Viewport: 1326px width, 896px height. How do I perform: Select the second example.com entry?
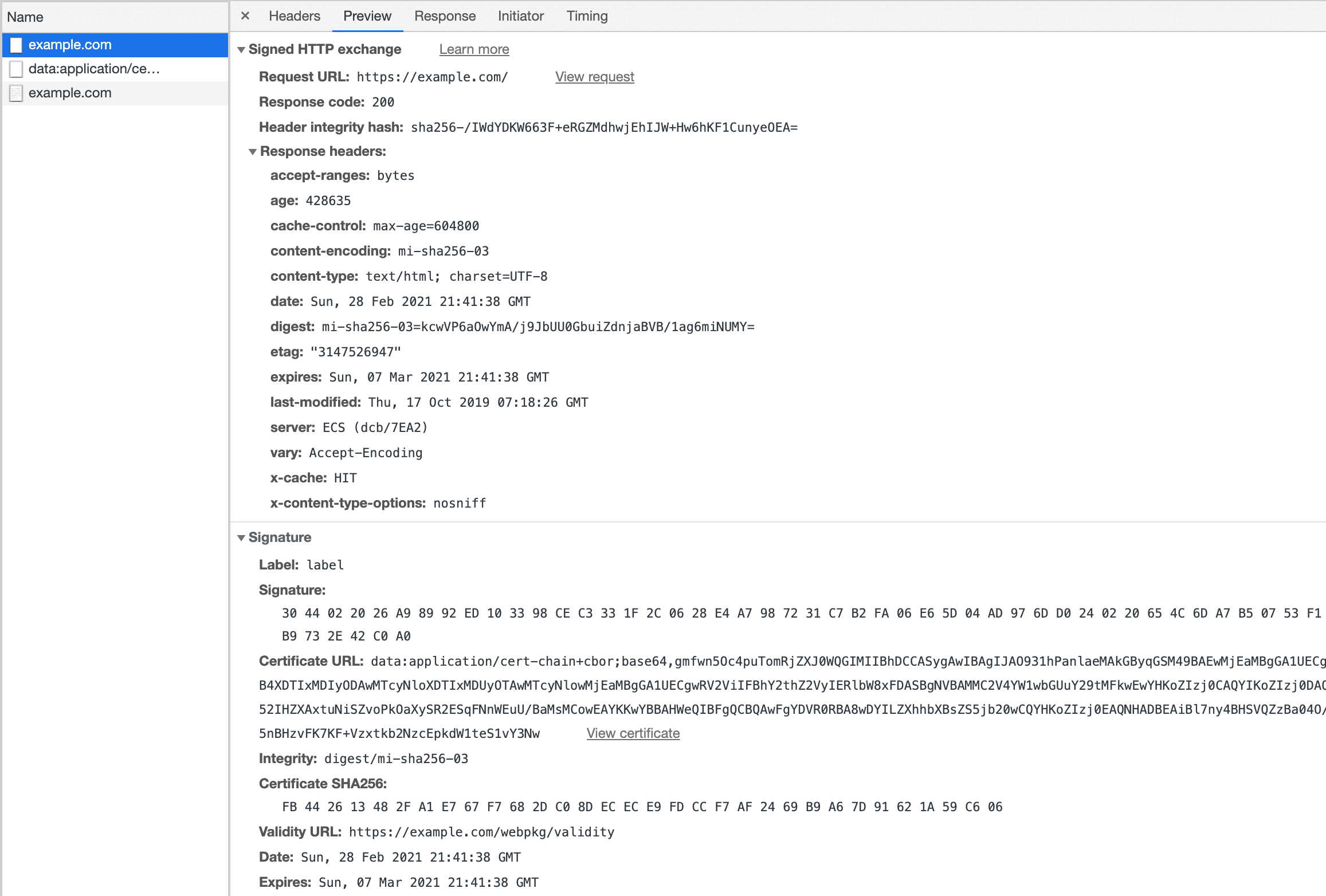69,92
